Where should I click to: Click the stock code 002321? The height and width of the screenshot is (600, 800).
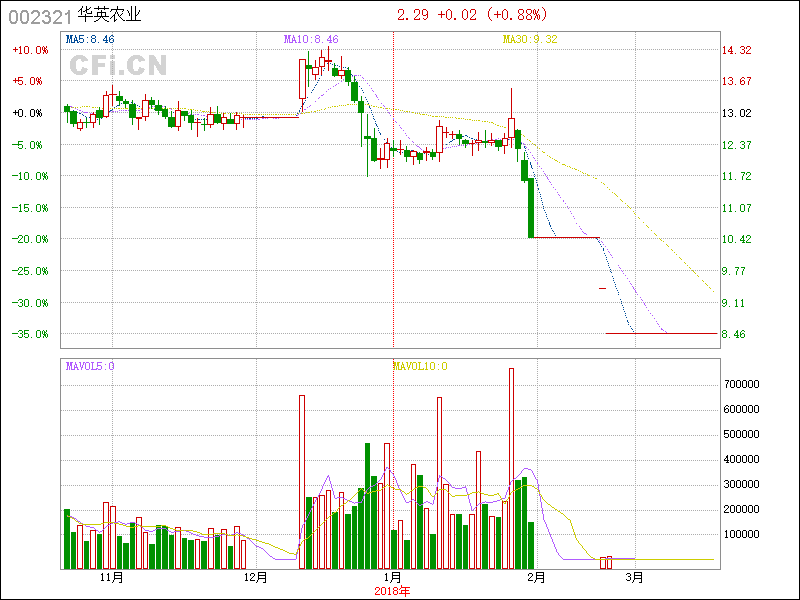[x=39, y=16]
